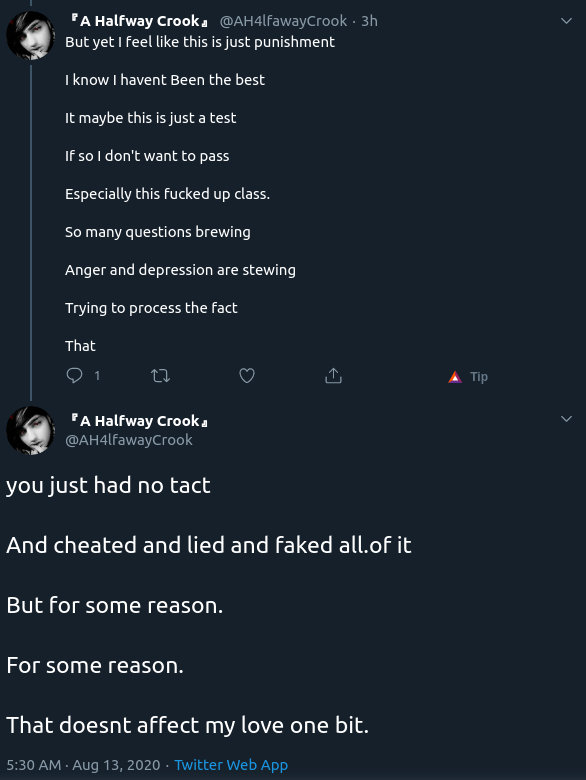Click the reply count number 1

[x=97, y=376]
